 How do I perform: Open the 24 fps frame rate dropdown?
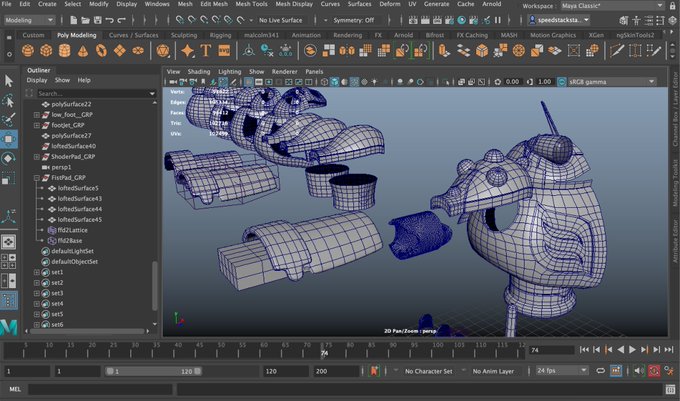[562, 371]
